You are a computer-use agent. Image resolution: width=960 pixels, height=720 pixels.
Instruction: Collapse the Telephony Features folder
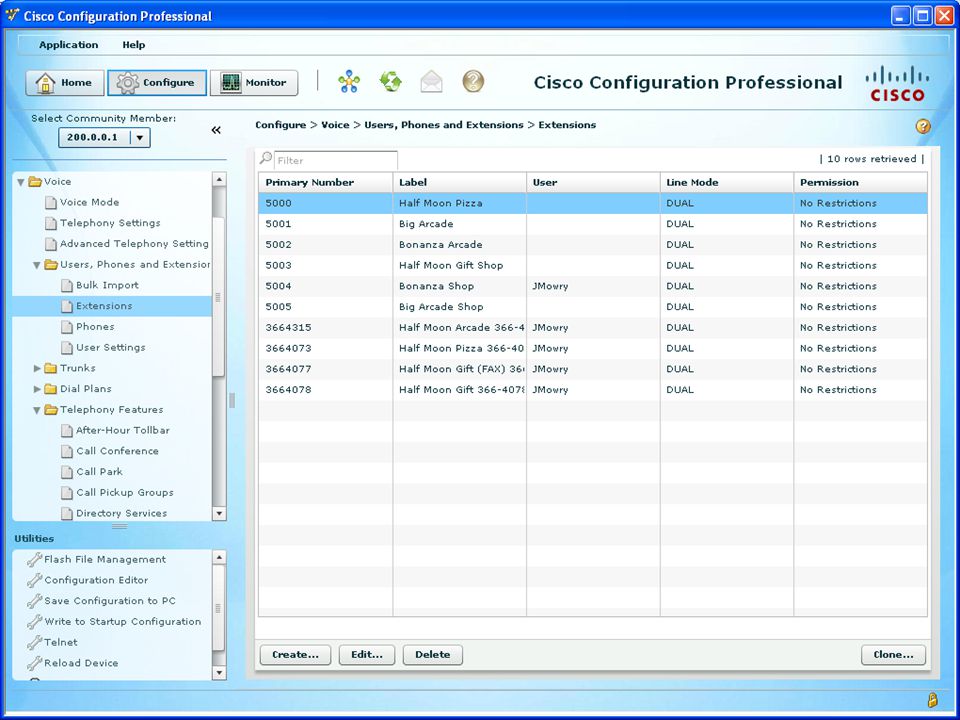coord(37,410)
